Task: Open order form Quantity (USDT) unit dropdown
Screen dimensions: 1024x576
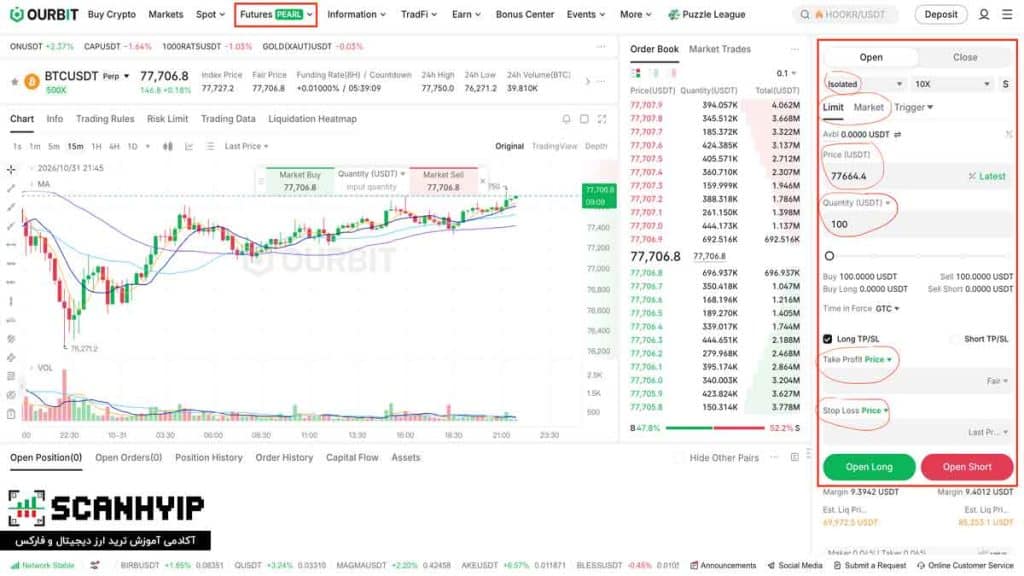Action: coord(856,203)
